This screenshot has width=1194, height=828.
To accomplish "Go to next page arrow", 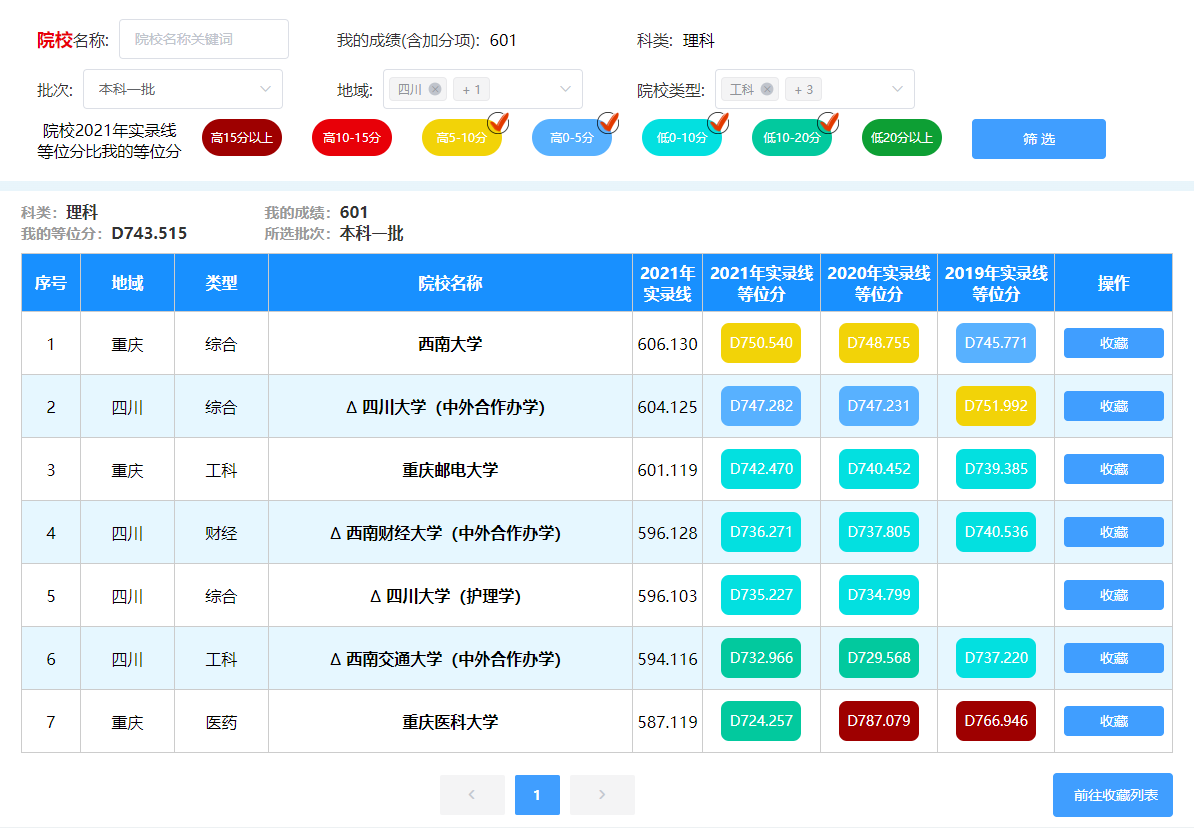I will click(602, 794).
